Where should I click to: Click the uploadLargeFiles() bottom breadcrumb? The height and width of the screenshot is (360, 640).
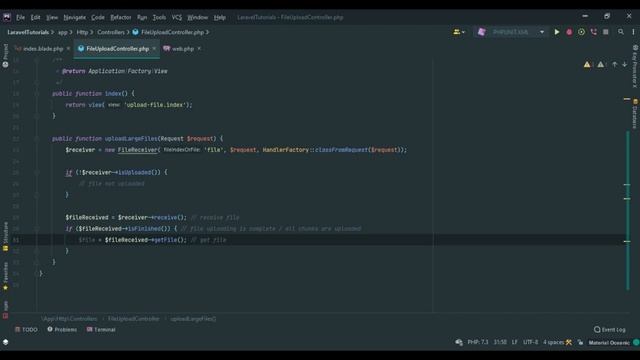[193, 319]
